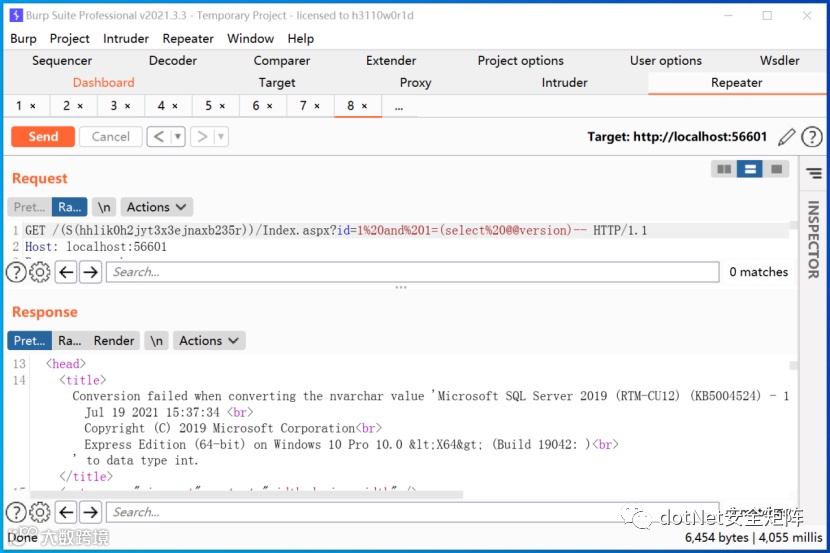Open response search help icon
Image resolution: width=830 pixels, height=553 pixels.
pos(16,512)
